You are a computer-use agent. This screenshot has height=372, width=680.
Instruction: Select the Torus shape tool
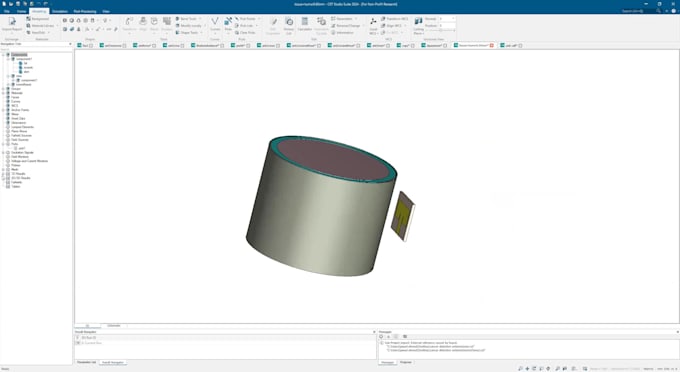click(x=85, y=20)
